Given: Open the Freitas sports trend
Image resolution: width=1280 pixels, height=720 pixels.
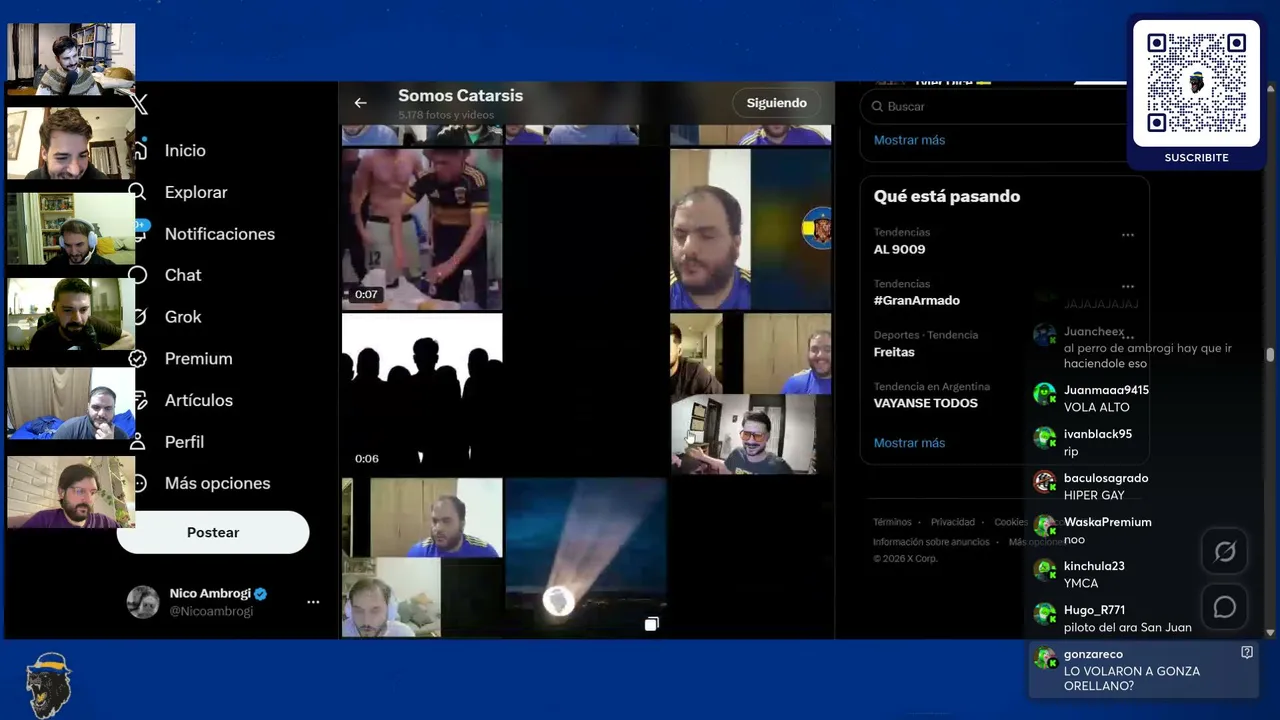Looking at the screenshot, I should pos(894,352).
